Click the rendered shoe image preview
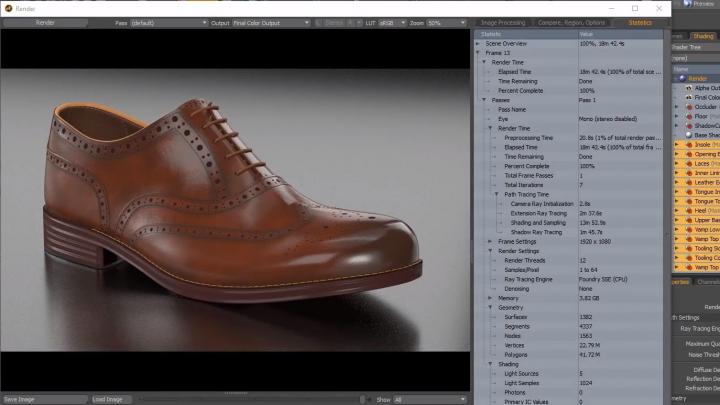 tap(235, 190)
